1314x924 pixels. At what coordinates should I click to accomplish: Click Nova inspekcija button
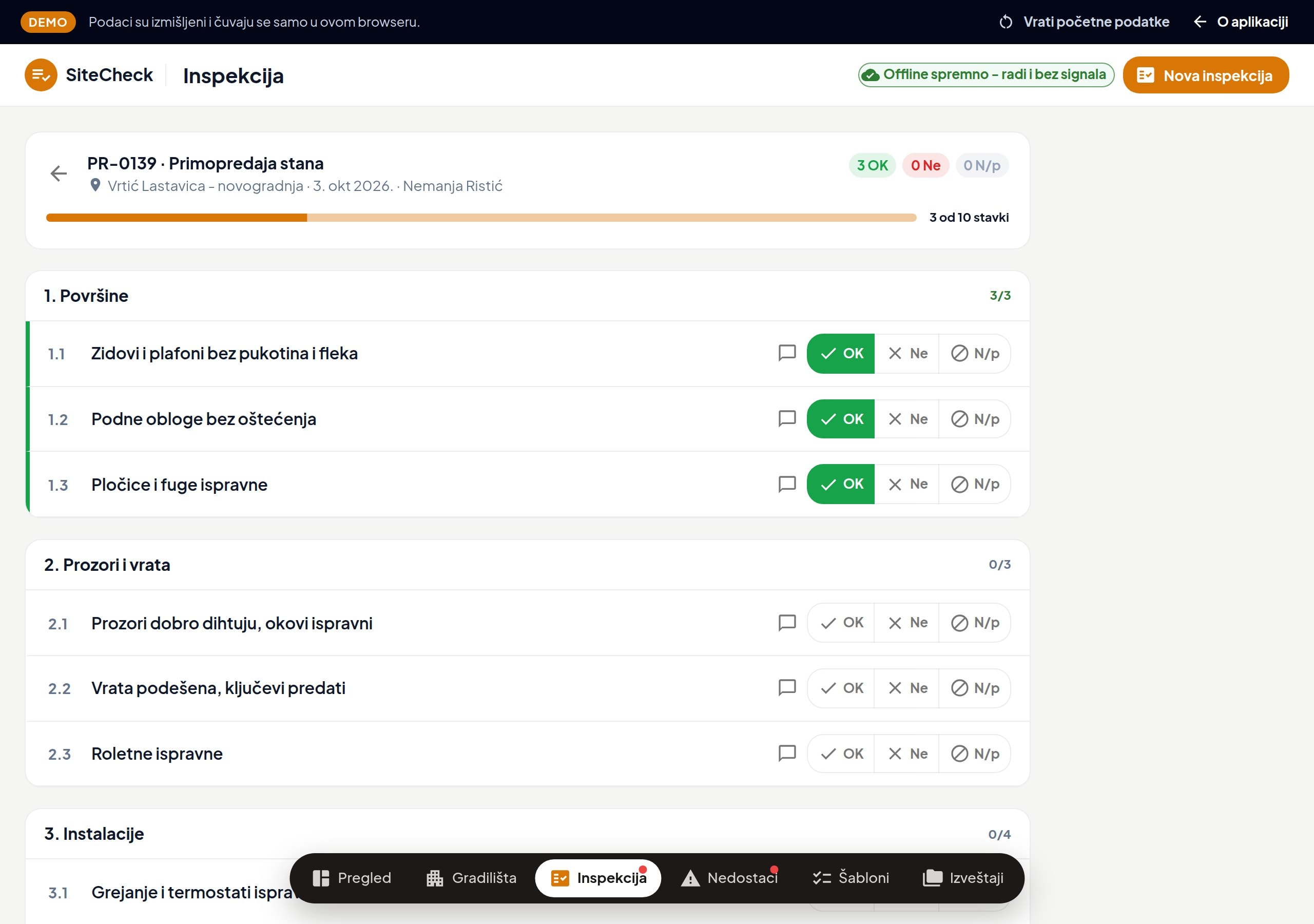tap(1205, 75)
